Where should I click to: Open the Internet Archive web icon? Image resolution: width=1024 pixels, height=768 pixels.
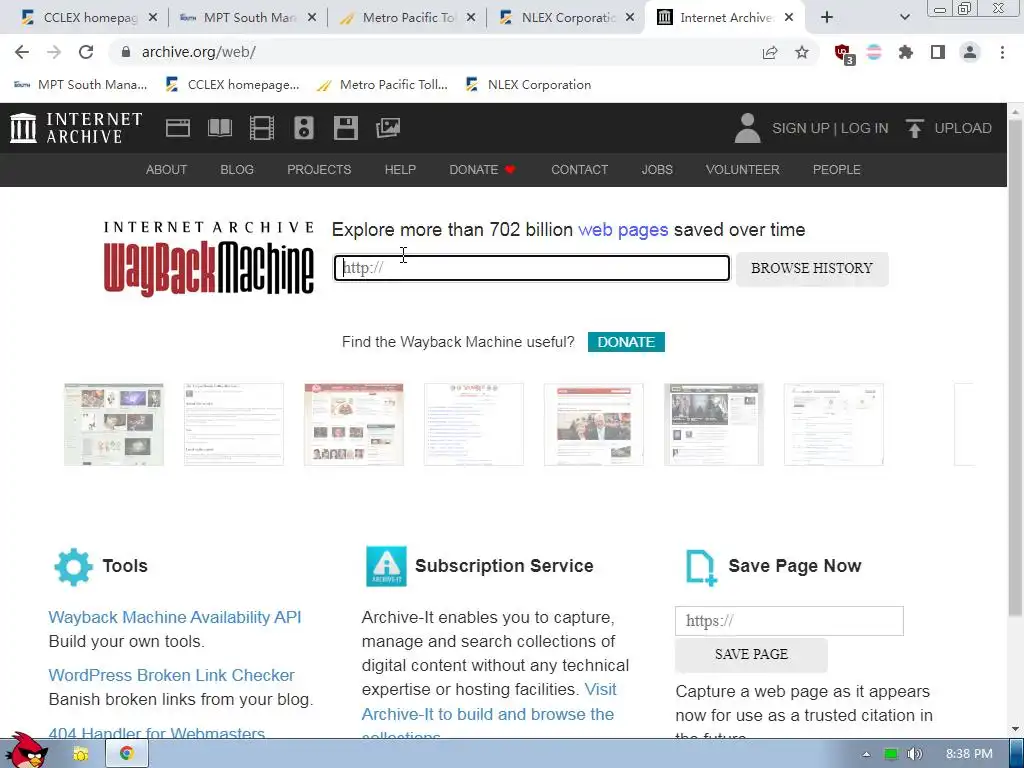coord(178,128)
